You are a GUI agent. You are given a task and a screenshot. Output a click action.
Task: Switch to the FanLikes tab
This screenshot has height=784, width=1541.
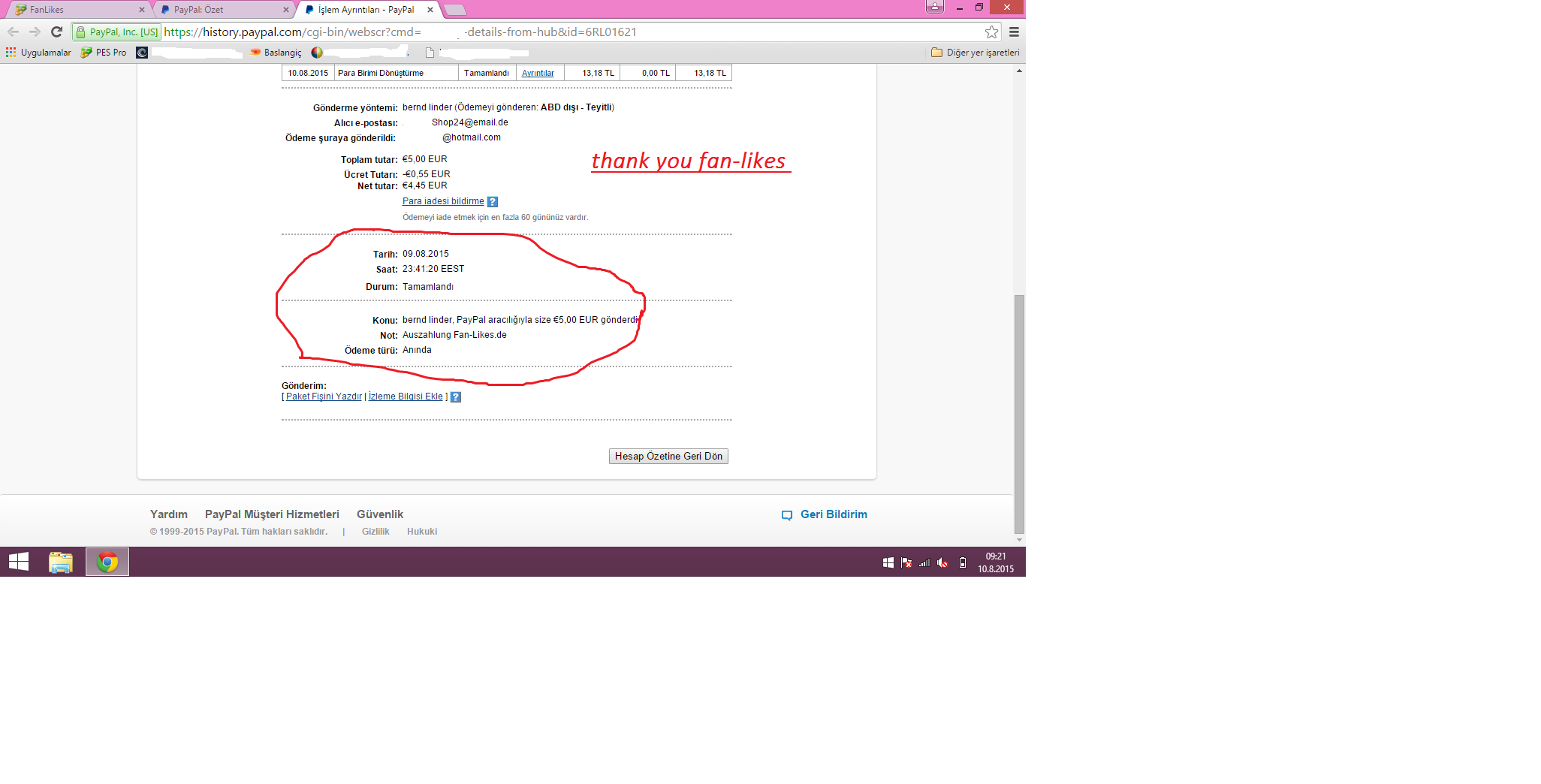pos(75,10)
